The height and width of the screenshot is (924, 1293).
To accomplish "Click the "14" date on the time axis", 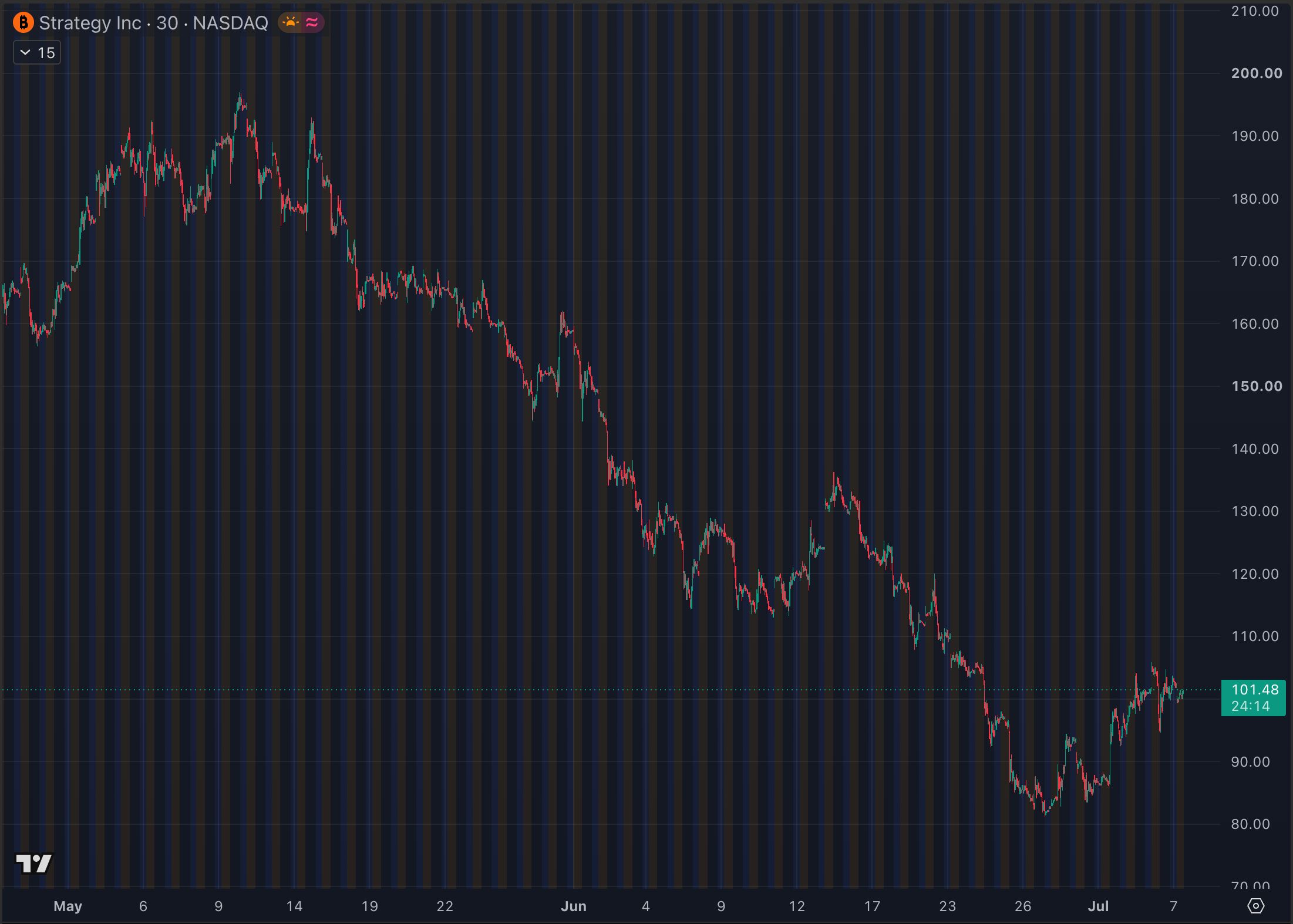I will tap(294, 906).
